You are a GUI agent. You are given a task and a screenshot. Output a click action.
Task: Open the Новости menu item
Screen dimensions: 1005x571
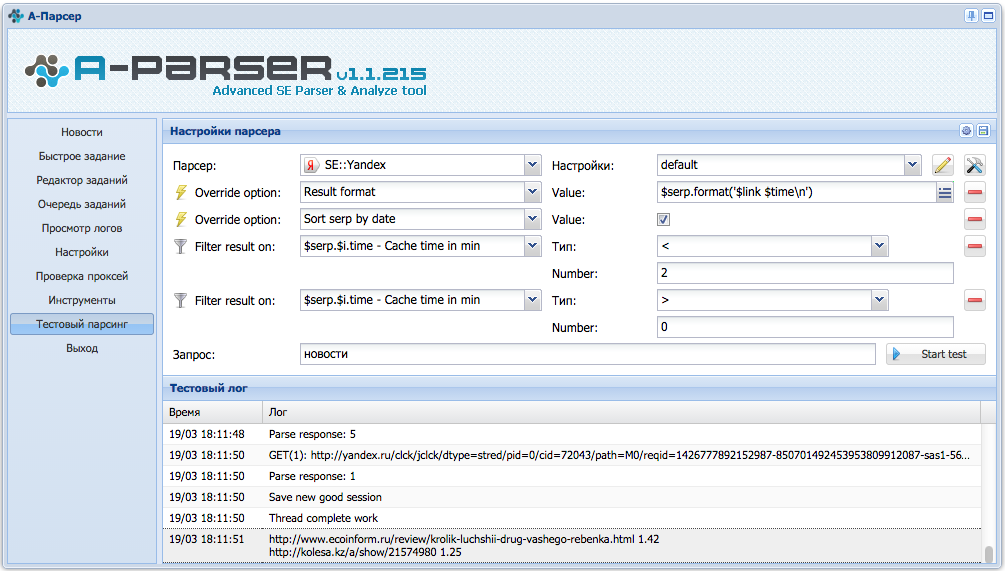[82, 132]
